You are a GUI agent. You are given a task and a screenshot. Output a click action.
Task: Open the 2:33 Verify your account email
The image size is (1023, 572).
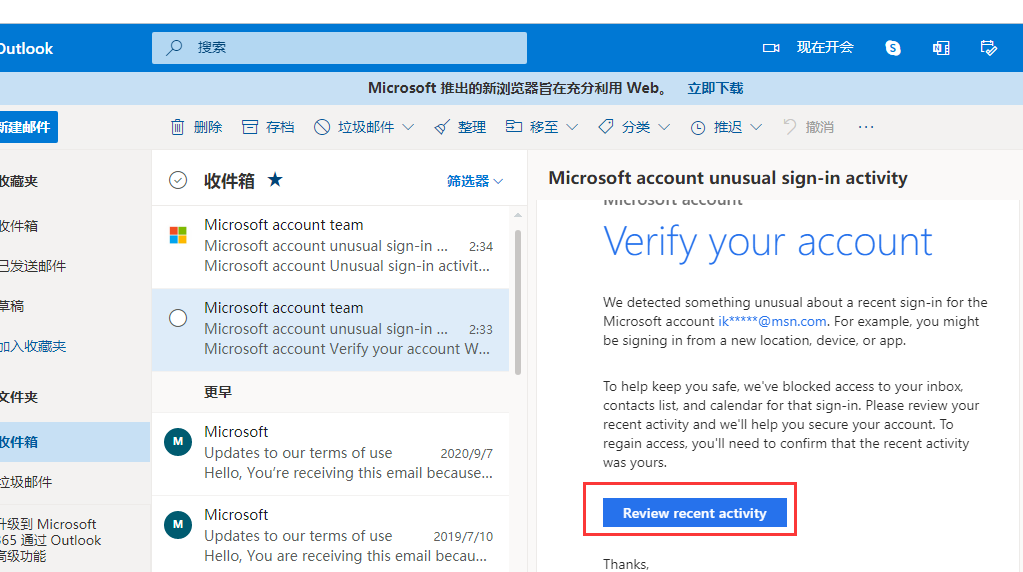point(330,329)
